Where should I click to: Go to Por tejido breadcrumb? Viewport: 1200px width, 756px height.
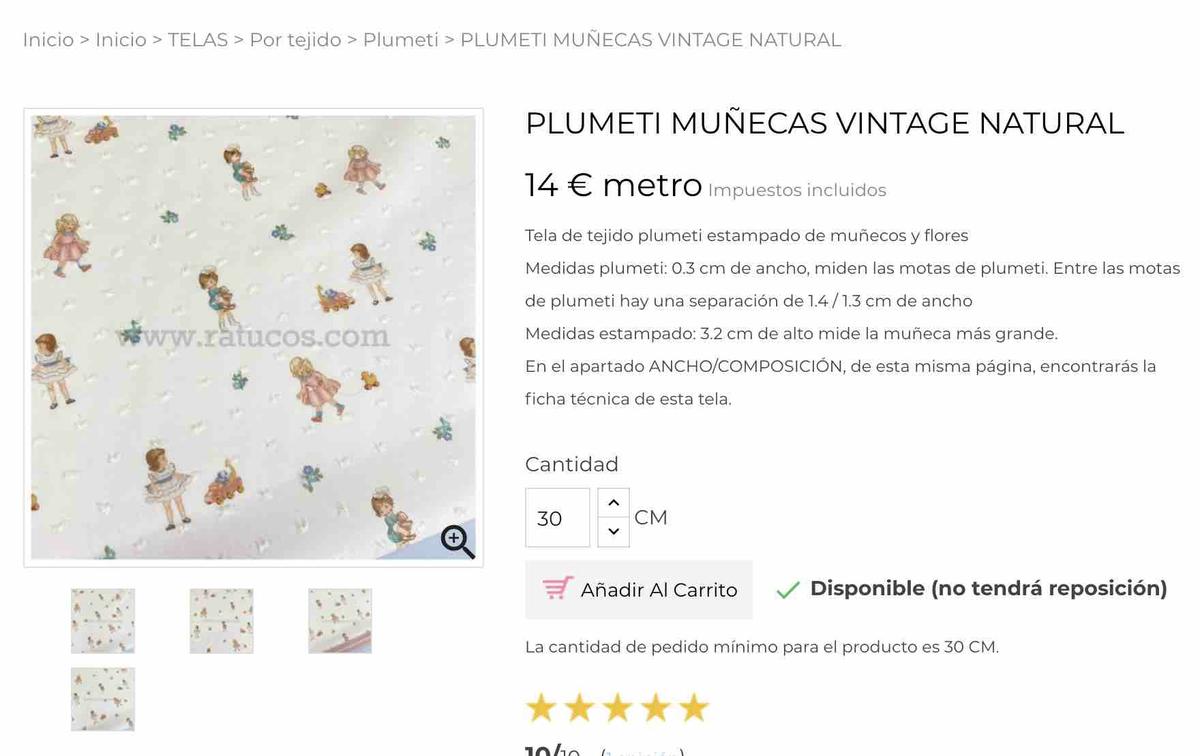tap(295, 40)
